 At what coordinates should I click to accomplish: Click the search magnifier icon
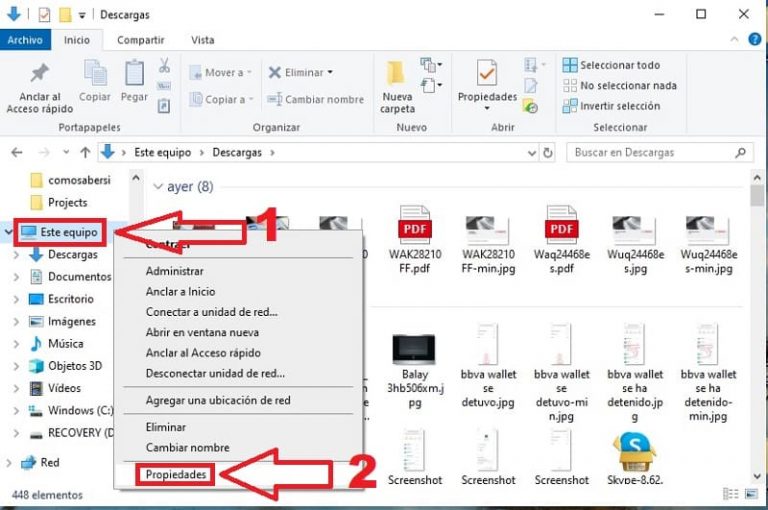coord(741,153)
